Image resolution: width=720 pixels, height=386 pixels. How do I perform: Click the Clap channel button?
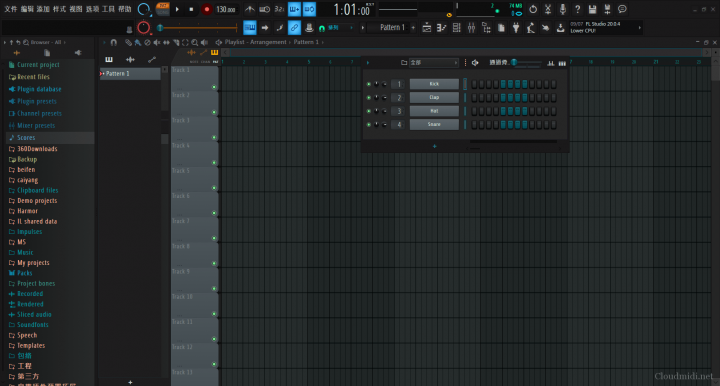tap(434, 97)
